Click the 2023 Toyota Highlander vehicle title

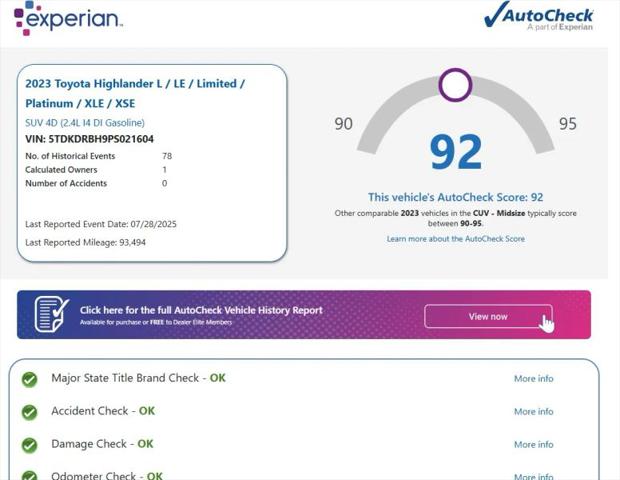[x=135, y=93]
